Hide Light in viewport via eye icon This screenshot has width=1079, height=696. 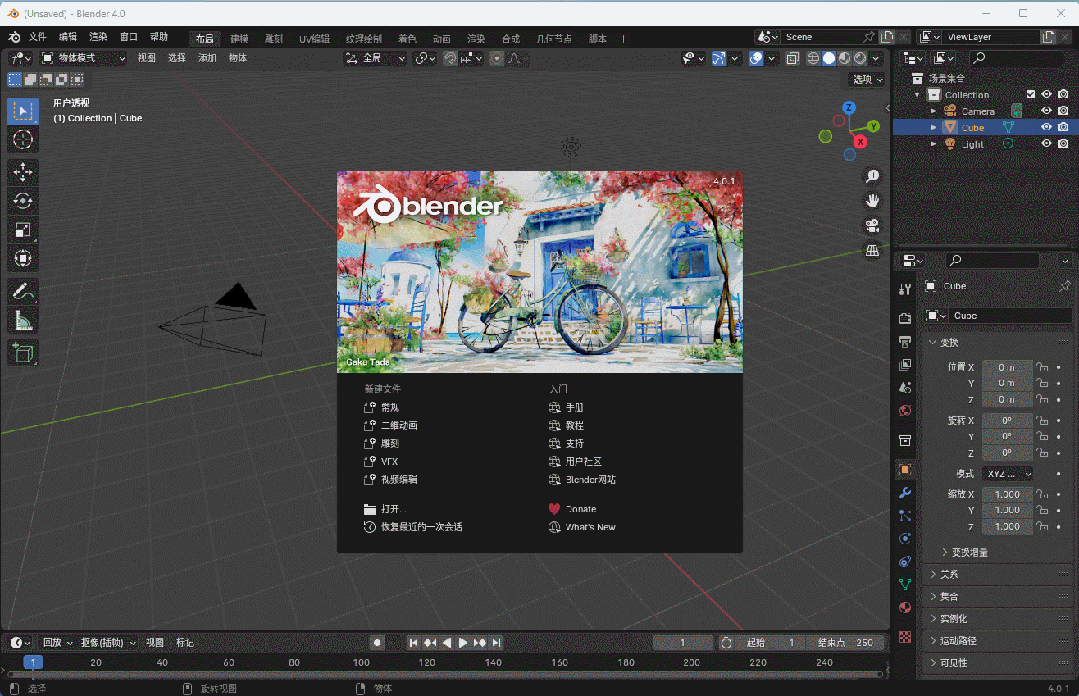coord(1046,144)
